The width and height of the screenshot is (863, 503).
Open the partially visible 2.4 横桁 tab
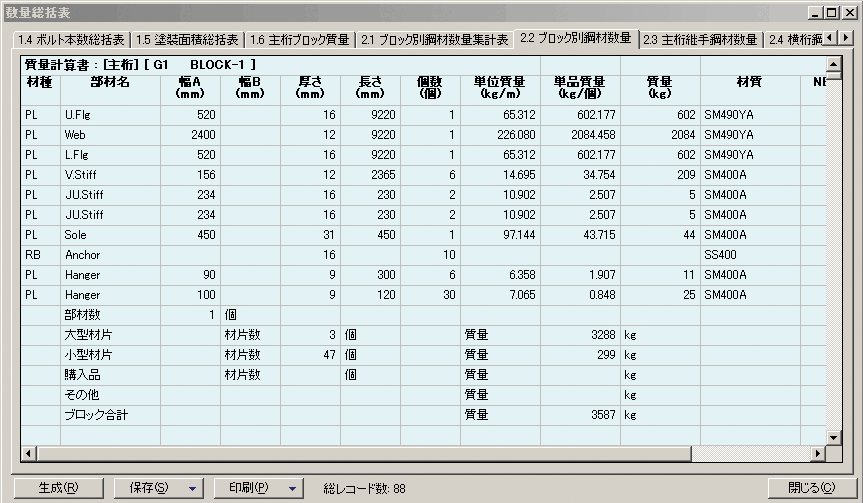click(x=794, y=40)
